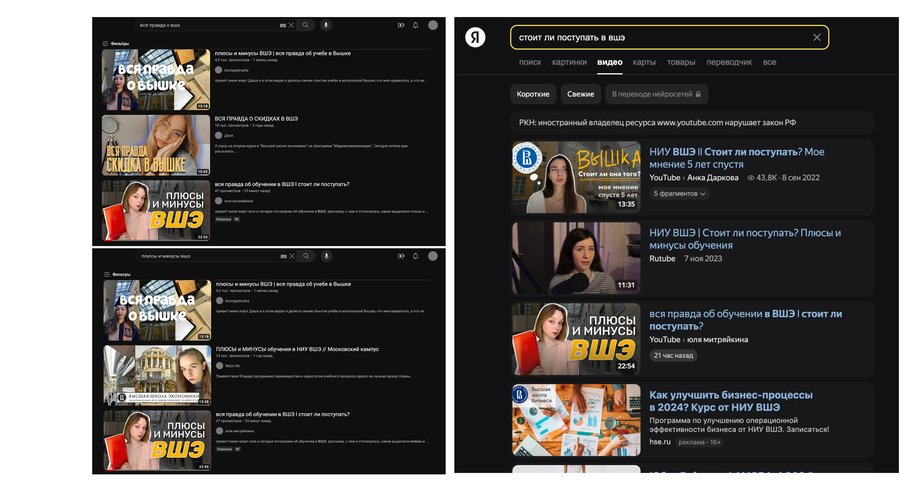Click the 'реклама · 16+' label
900x490 pixels.
tap(699, 442)
